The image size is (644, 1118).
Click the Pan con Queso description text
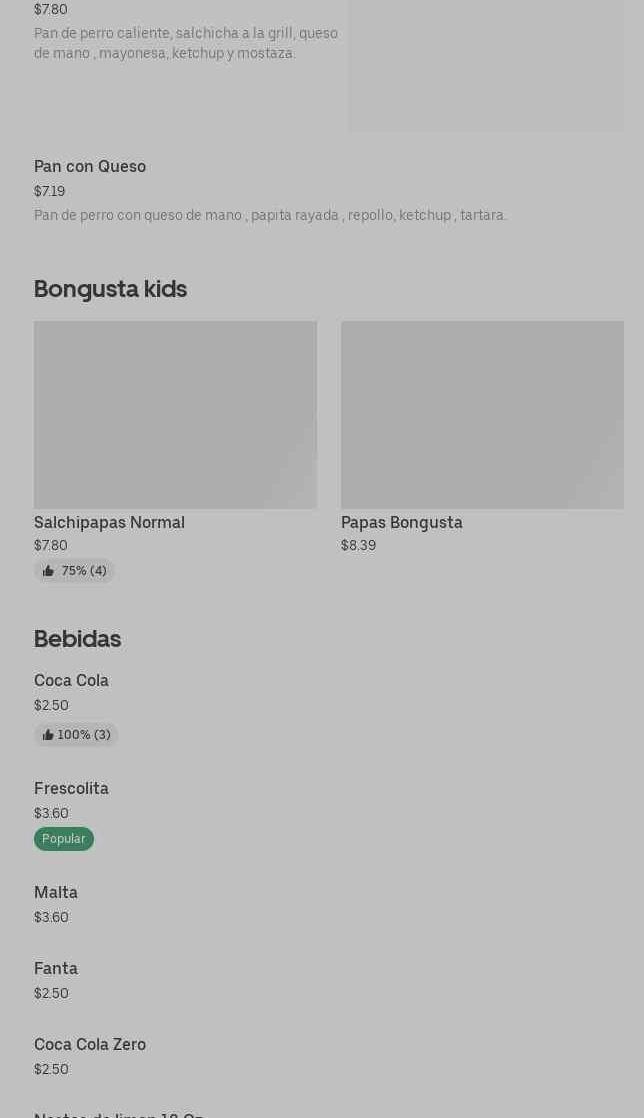[270, 215]
